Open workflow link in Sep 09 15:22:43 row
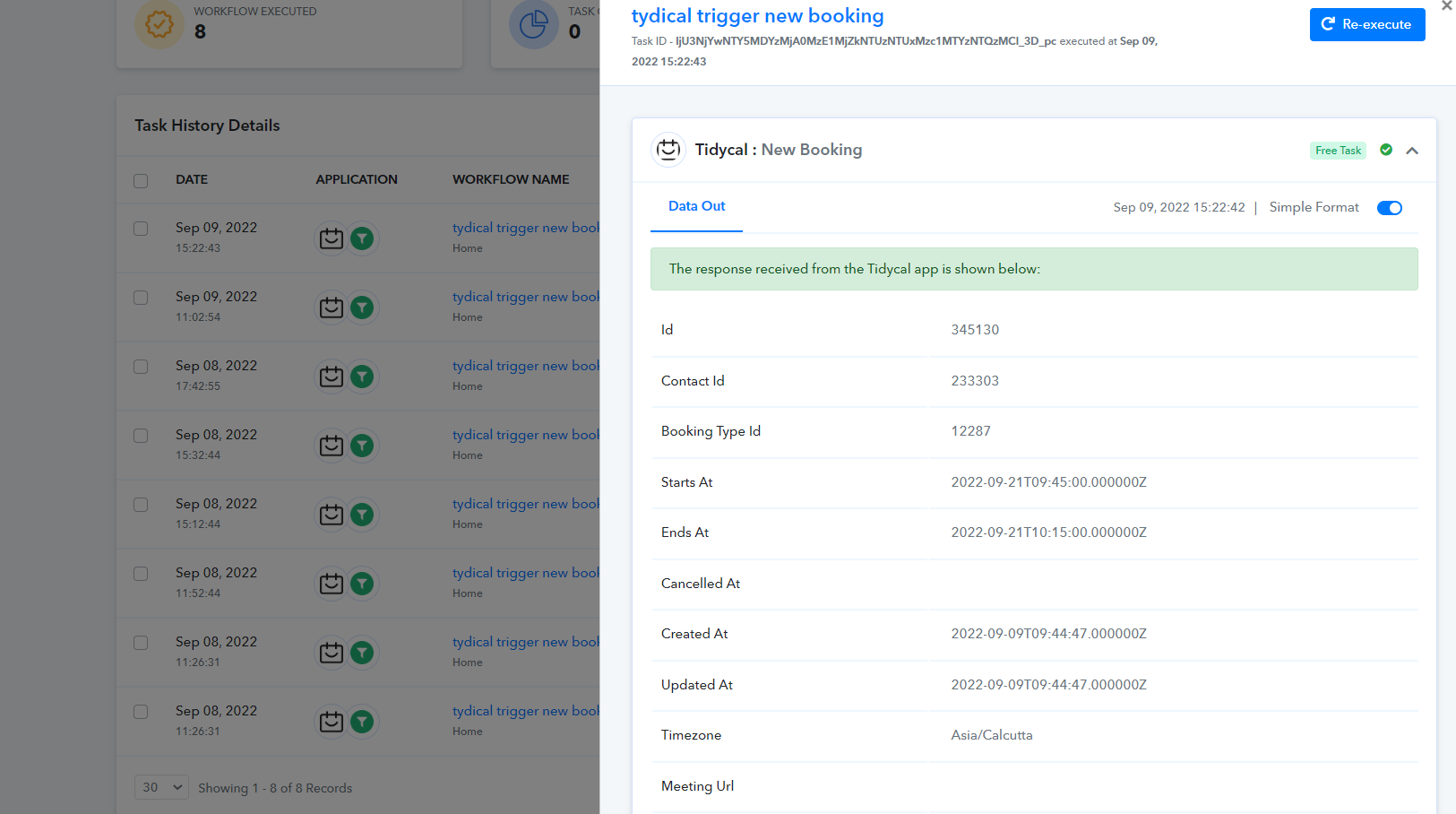The width and height of the screenshot is (1456, 814). point(526,228)
